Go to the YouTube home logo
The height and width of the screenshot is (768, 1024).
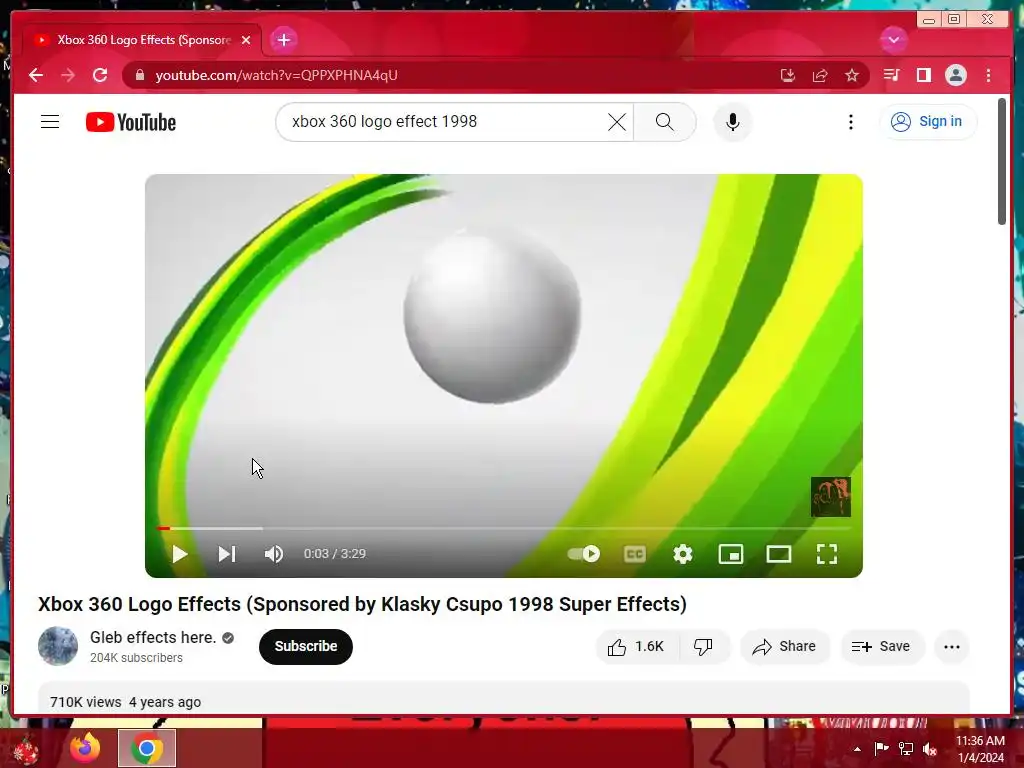pyautogui.click(x=131, y=122)
